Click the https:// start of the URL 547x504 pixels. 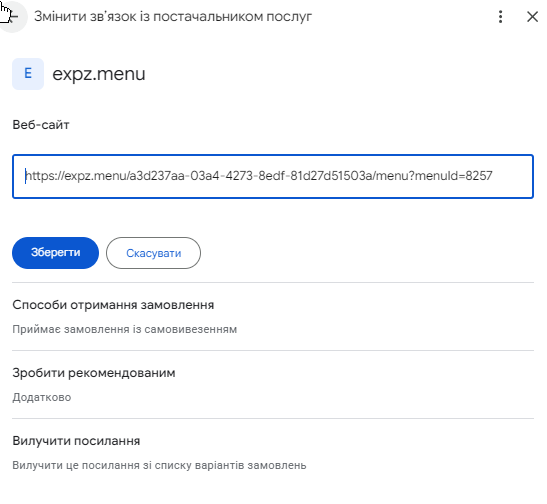(45, 175)
